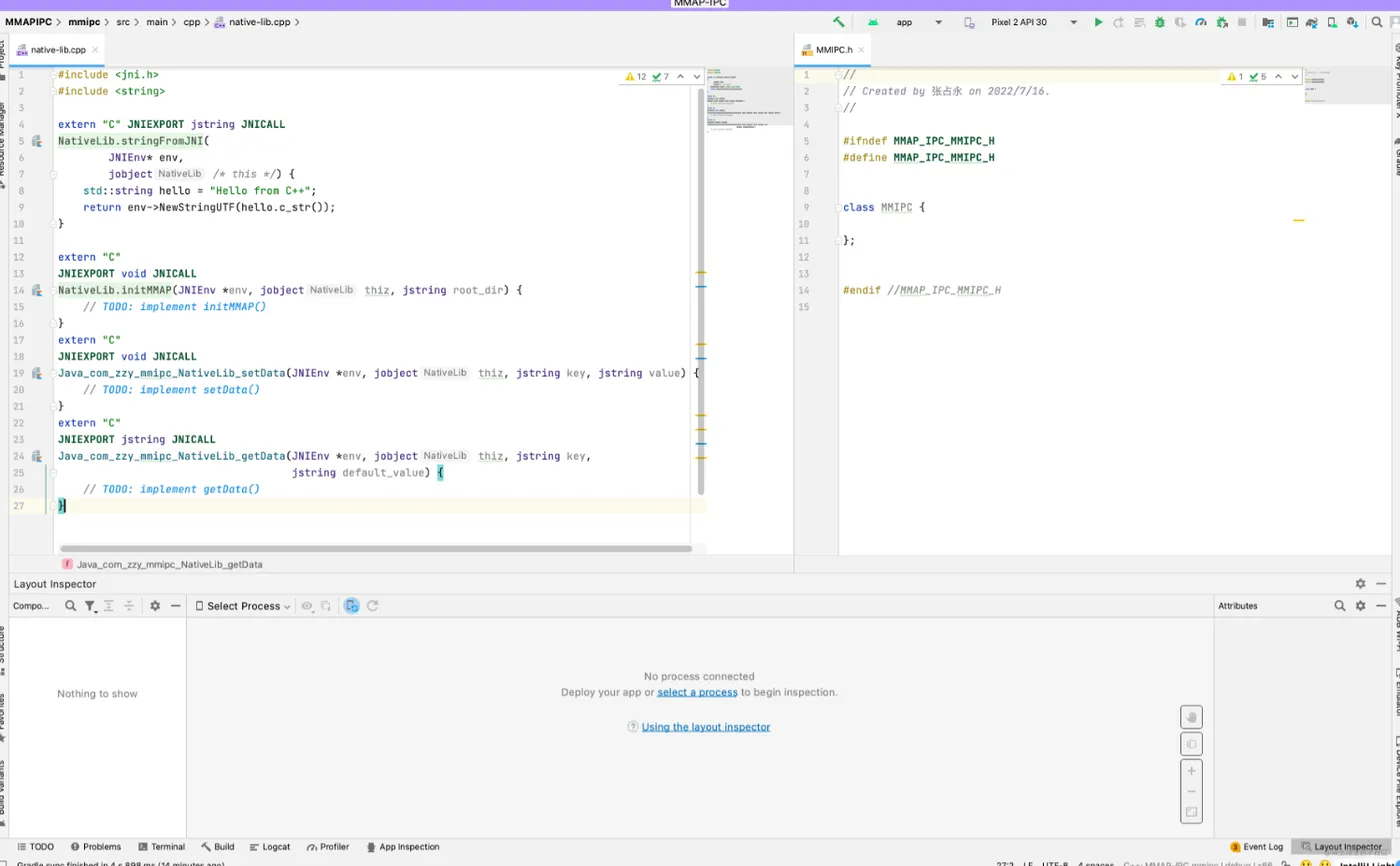Open the TODO tool window
1400x866 pixels.
35,847
